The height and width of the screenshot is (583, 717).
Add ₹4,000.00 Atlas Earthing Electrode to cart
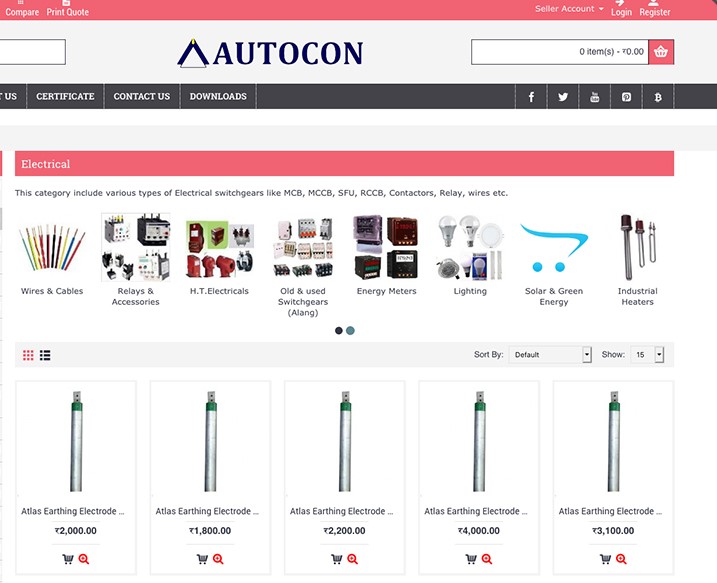tap(471, 559)
